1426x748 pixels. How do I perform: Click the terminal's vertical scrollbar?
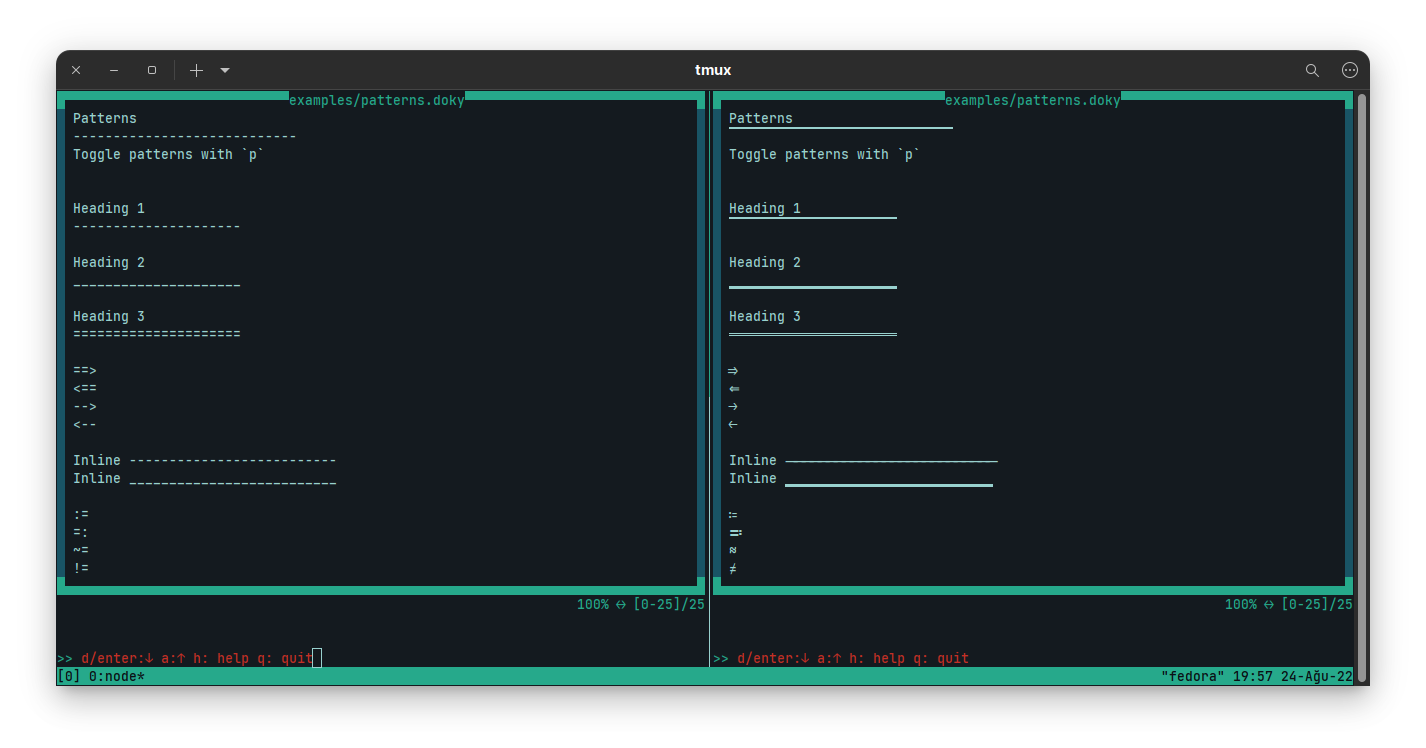point(1361,380)
